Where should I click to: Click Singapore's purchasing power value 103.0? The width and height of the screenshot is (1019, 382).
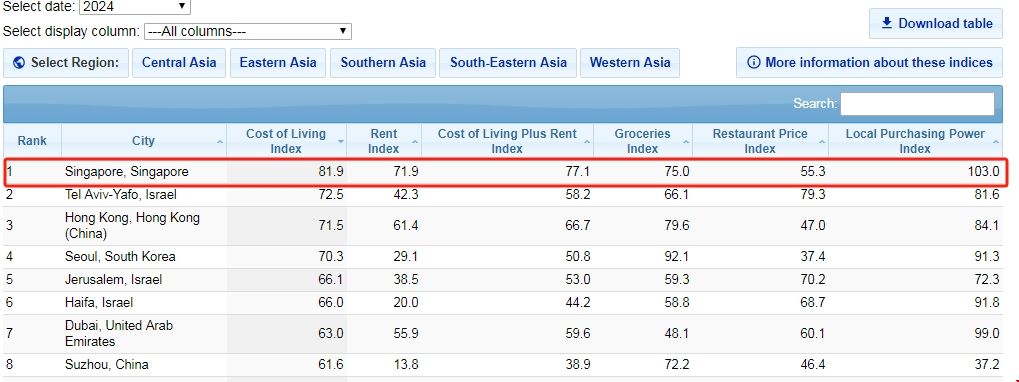(983, 172)
